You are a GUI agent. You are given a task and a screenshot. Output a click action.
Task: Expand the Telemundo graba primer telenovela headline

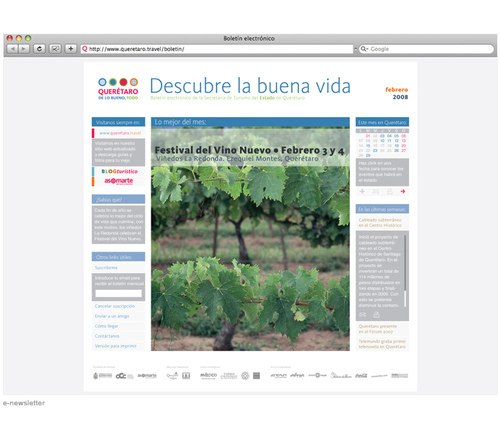coord(382,344)
